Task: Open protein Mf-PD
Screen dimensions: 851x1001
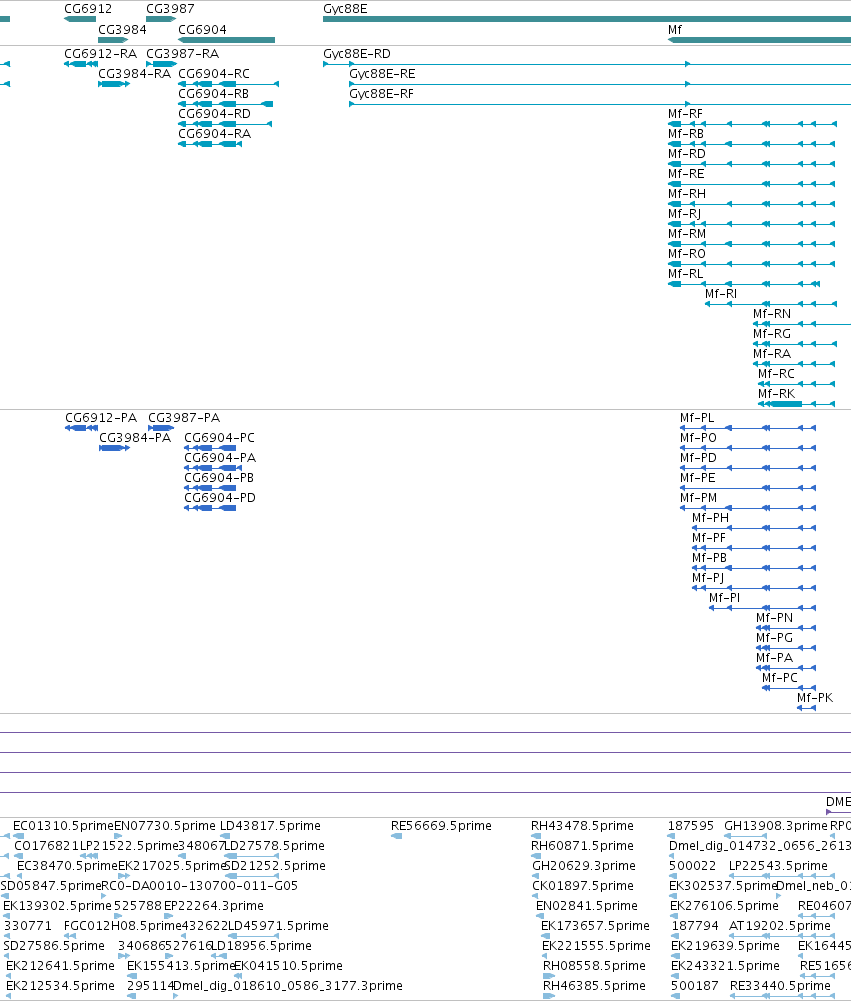Action: pos(698,457)
